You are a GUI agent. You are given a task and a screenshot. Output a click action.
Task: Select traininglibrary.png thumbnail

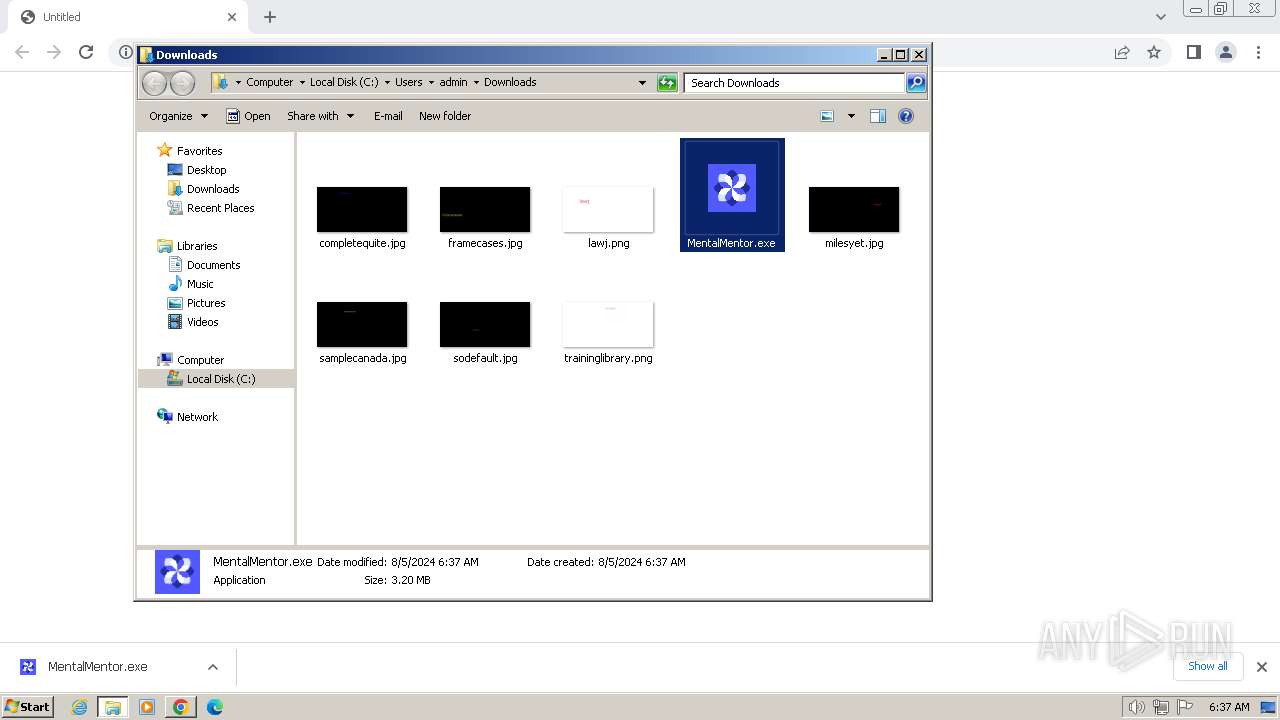[608, 324]
